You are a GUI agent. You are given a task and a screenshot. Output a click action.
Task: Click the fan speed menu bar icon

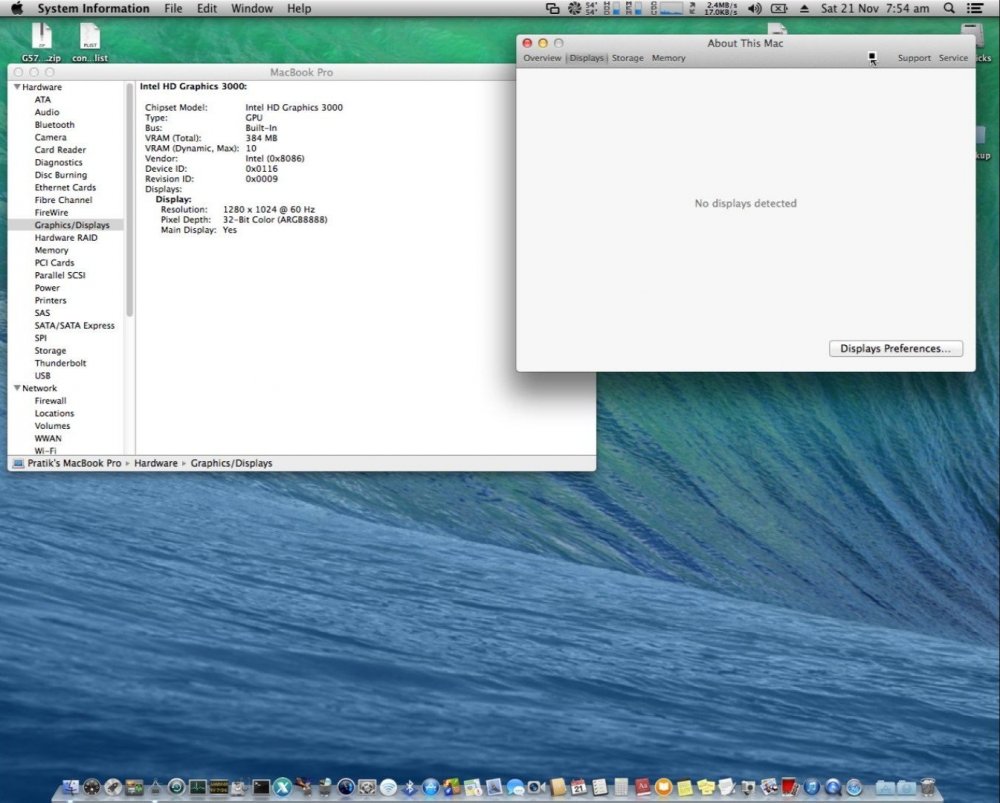point(575,8)
